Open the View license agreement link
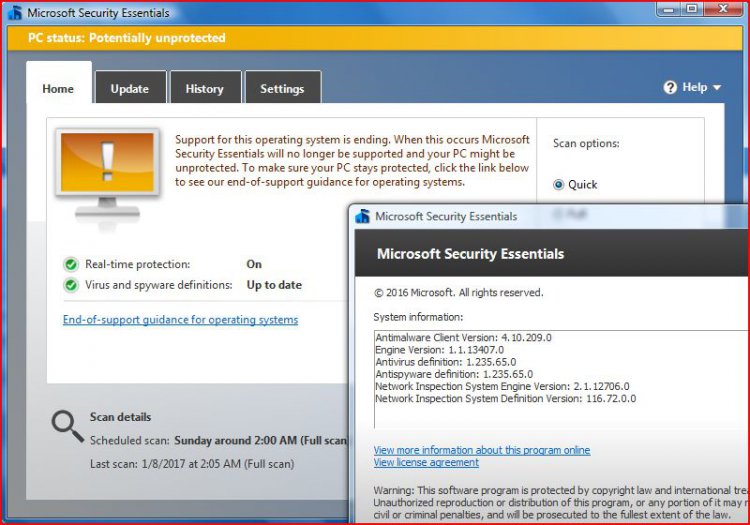Screen dimensions: 750x525 (x=426, y=462)
